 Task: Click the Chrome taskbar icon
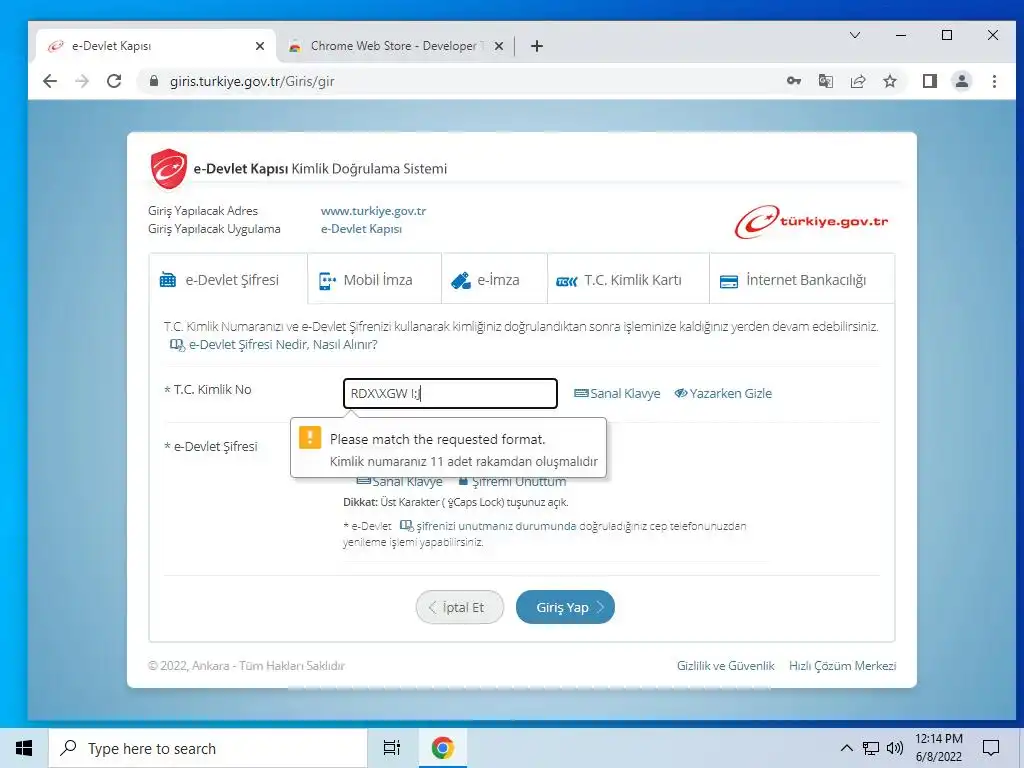click(442, 748)
